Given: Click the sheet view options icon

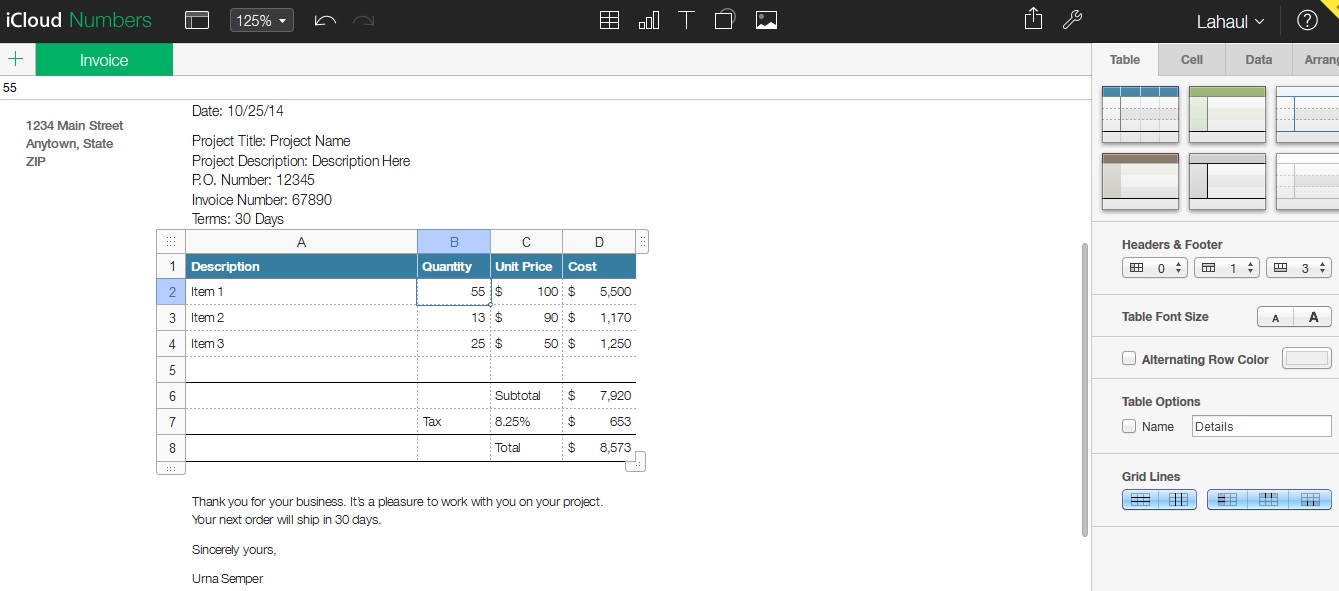Looking at the screenshot, I should coord(197,20).
